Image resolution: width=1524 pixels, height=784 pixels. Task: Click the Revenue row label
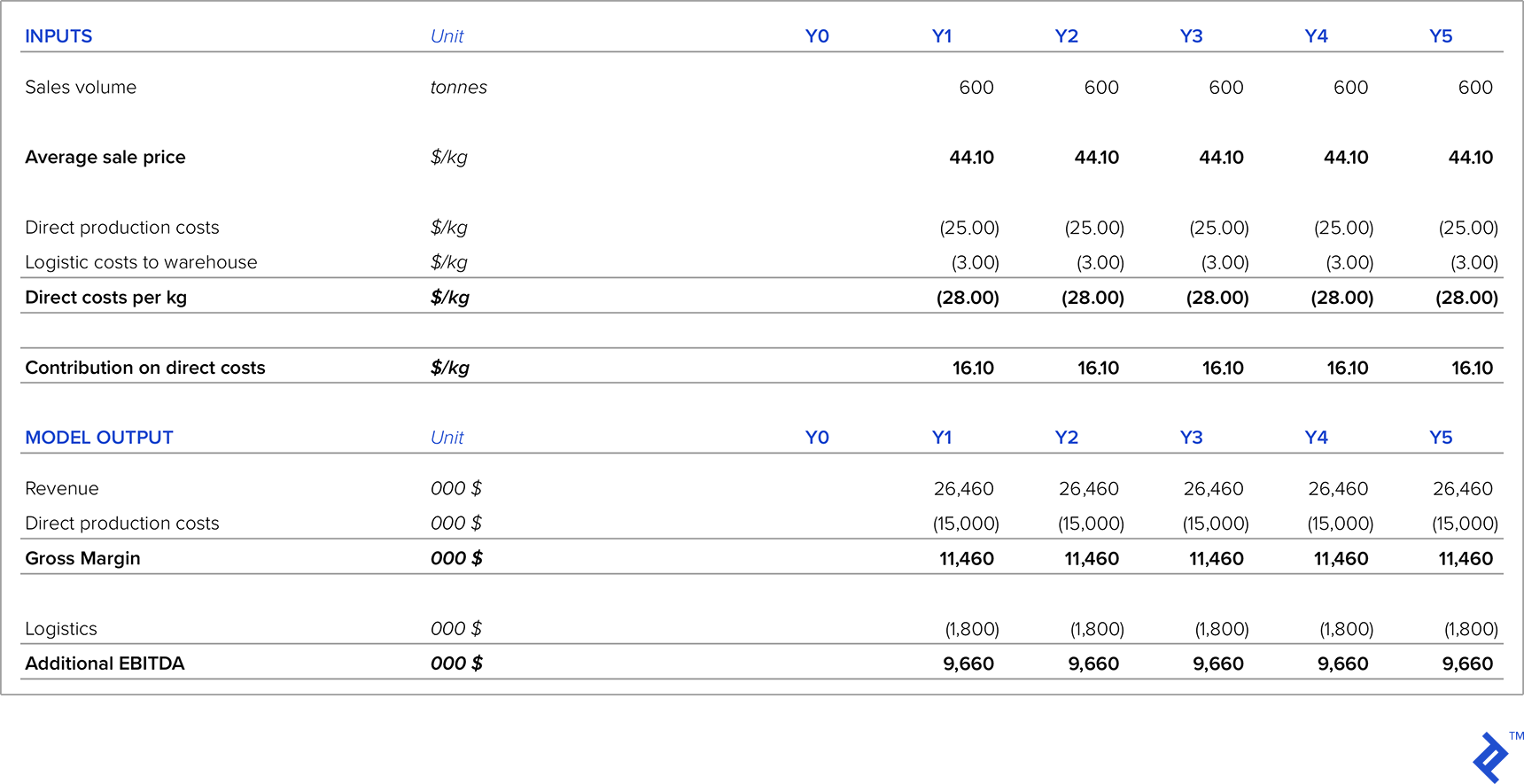pos(62,489)
